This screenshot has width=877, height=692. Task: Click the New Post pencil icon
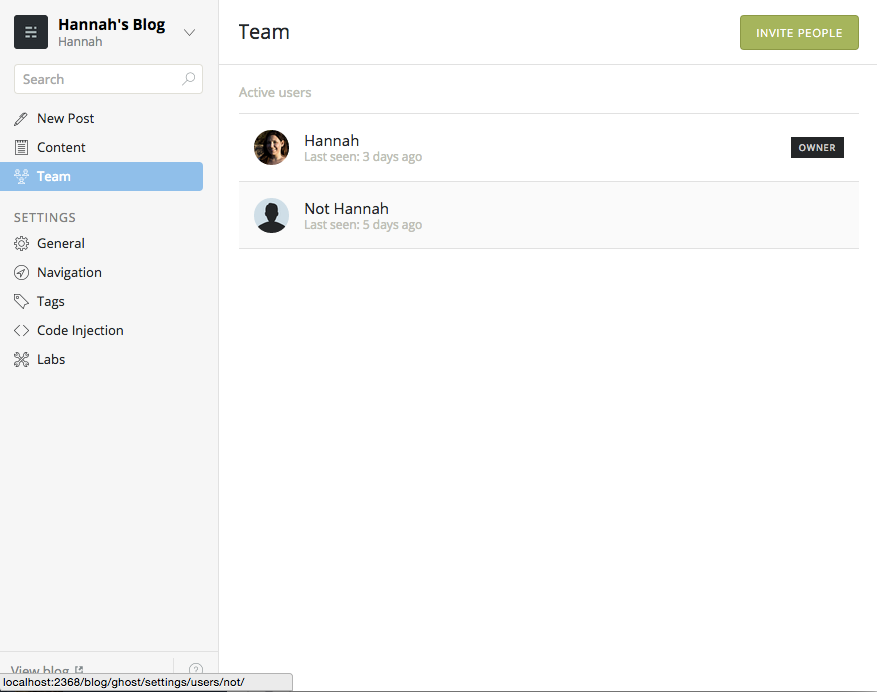coord(21,119)
